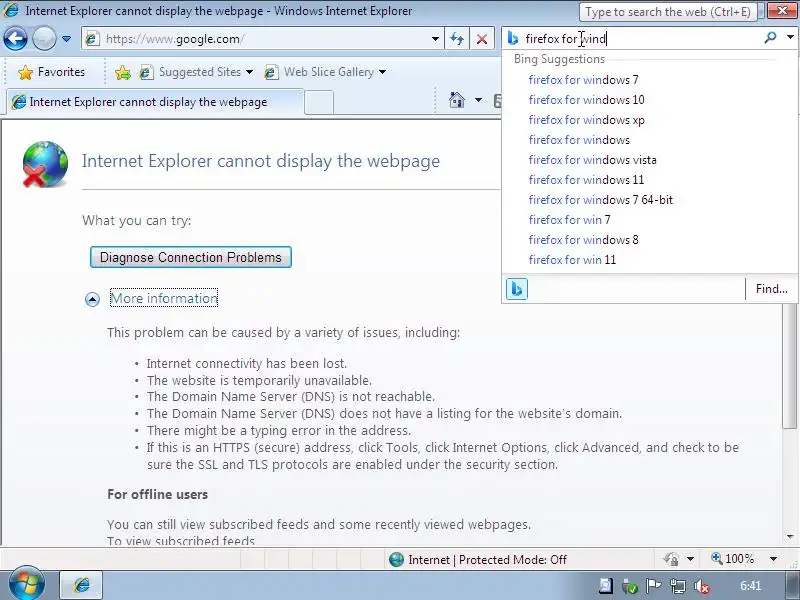Click the status bar privacy lock icon
Image resolution: width=800 pixels, height=600 pixels.
(671, 559)
